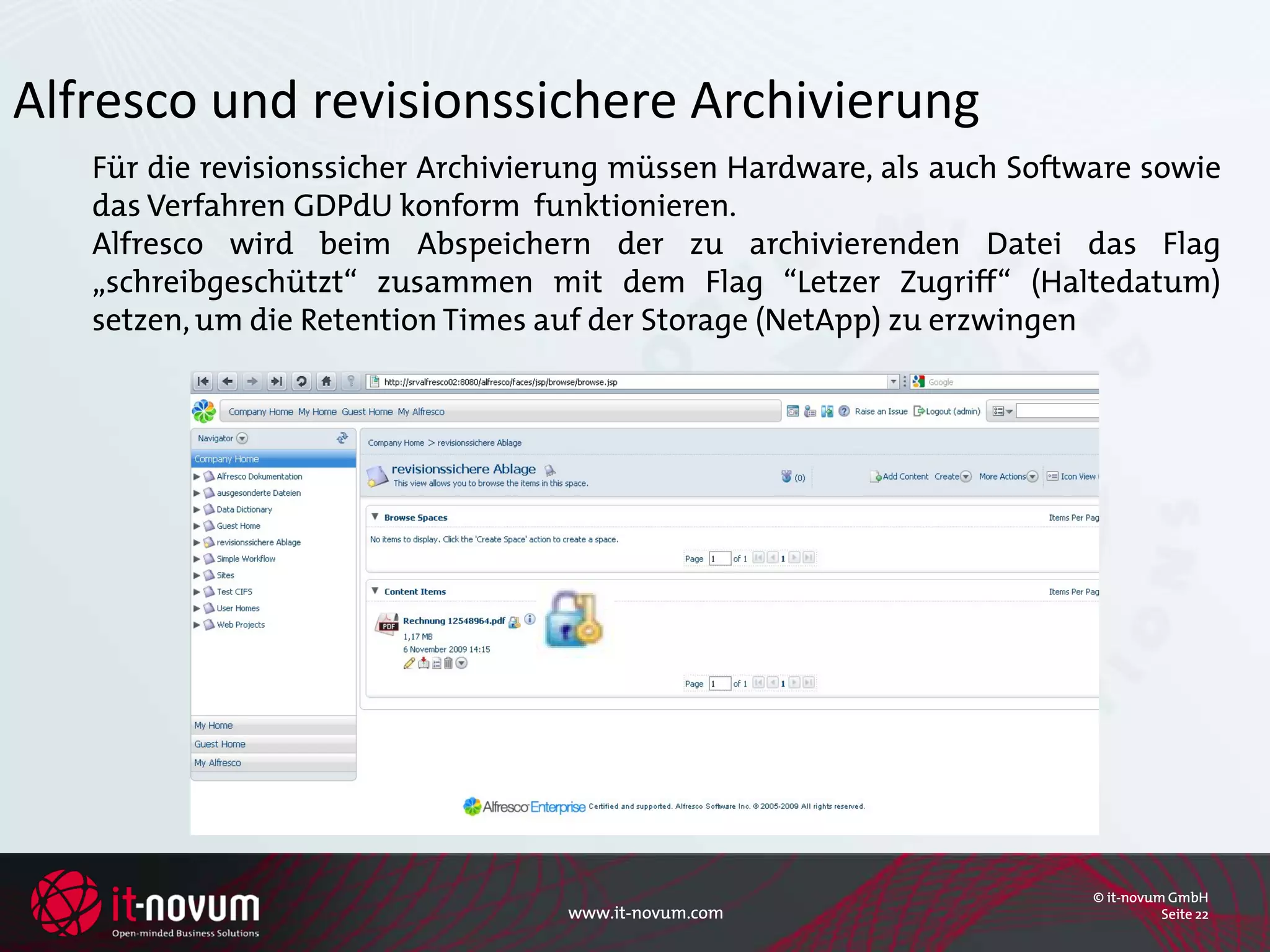The width and height of the screenshot is (1270, 952).
Task: Select revisionssichere Ablage in the navigator tree
Action: (x=259, y=542)
